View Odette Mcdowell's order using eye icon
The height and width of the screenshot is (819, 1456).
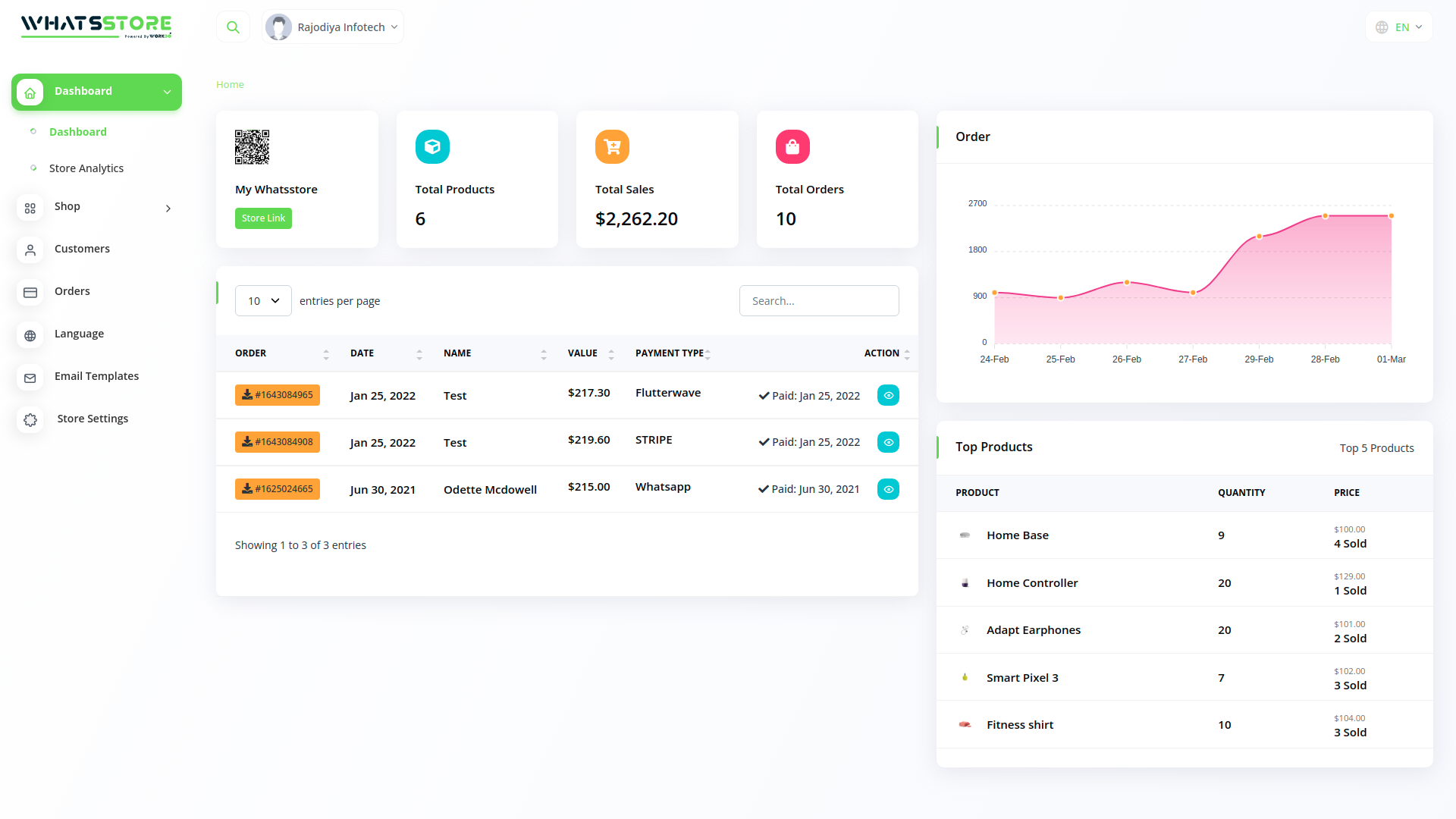coord(888,489)
